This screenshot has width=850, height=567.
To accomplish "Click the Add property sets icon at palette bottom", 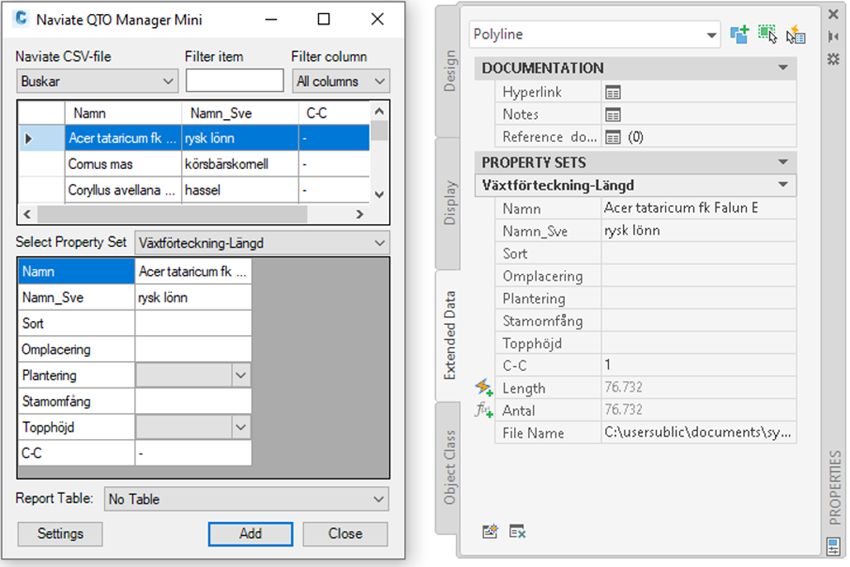I will [490, 532].
